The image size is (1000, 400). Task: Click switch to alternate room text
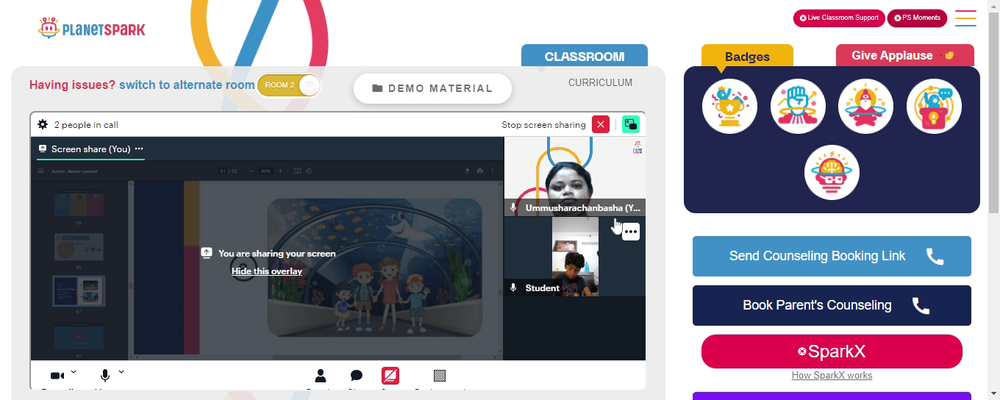pyautogui.click(x=187, y=85)
